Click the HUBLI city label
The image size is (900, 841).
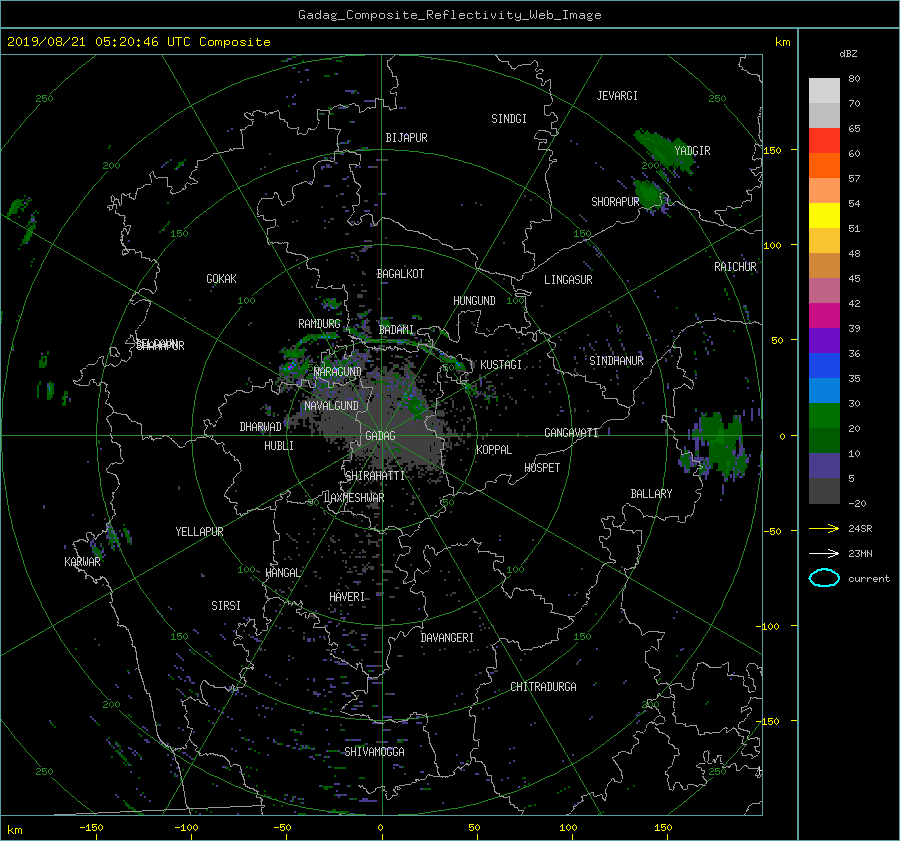[278, 446]
